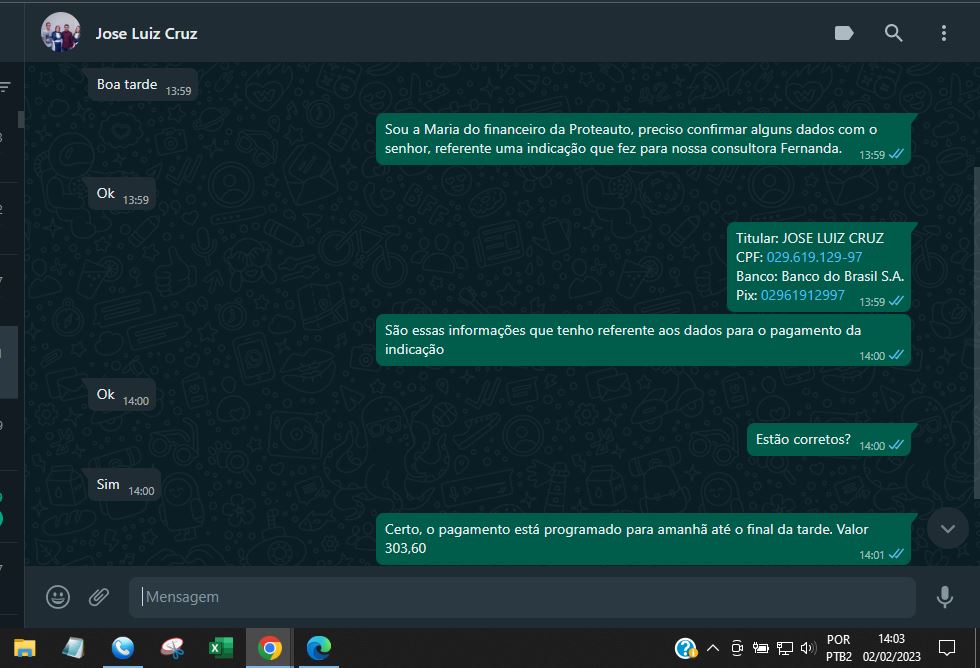Open the Windows notification center
The height and width of the screenshot is (668, 980).
click(x=946, y=648)
